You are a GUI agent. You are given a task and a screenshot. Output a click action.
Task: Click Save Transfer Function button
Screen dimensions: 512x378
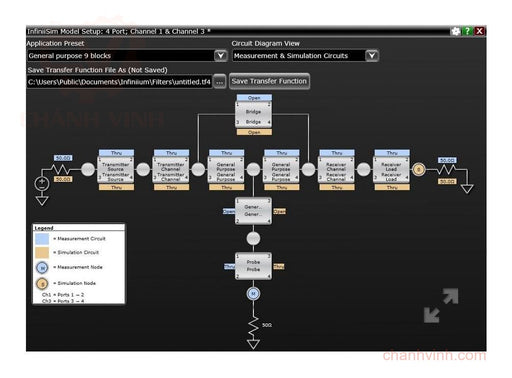[x=269, y=81]
